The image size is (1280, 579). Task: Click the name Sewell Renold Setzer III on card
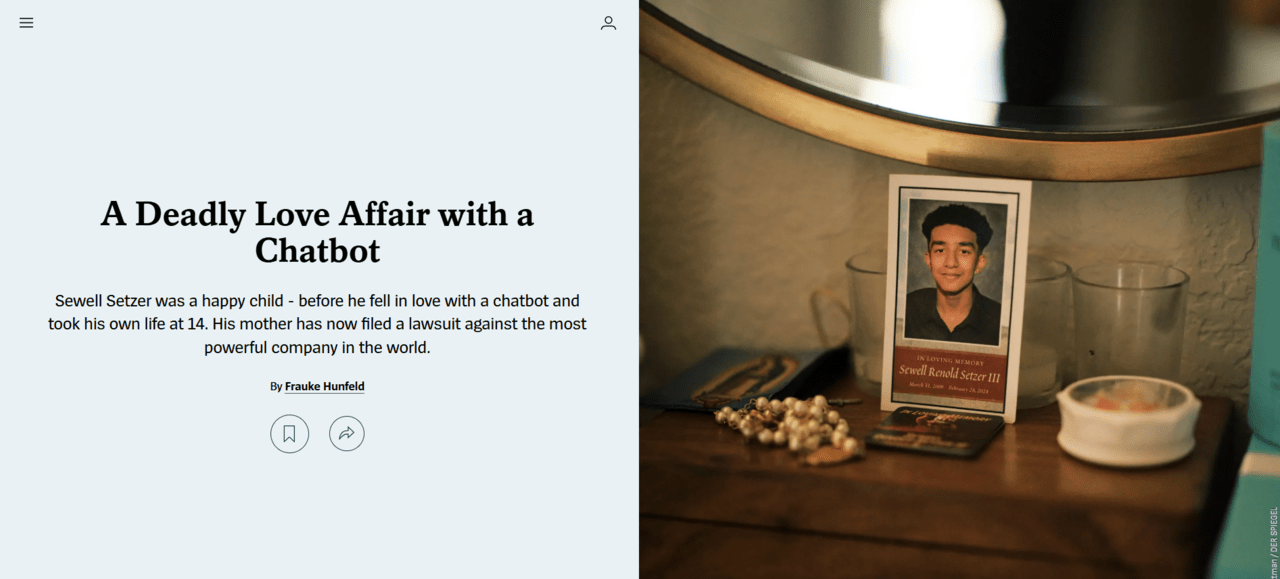(949, 373)
